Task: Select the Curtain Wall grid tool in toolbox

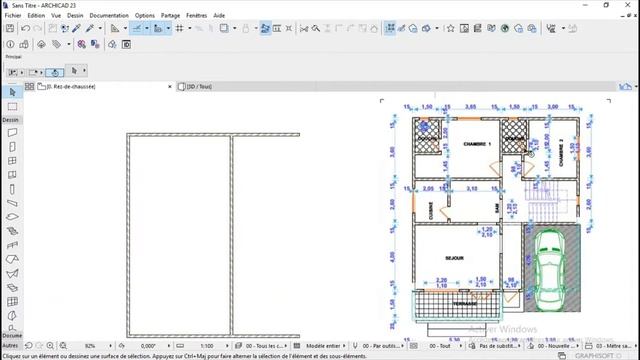Action: (12, 302)
